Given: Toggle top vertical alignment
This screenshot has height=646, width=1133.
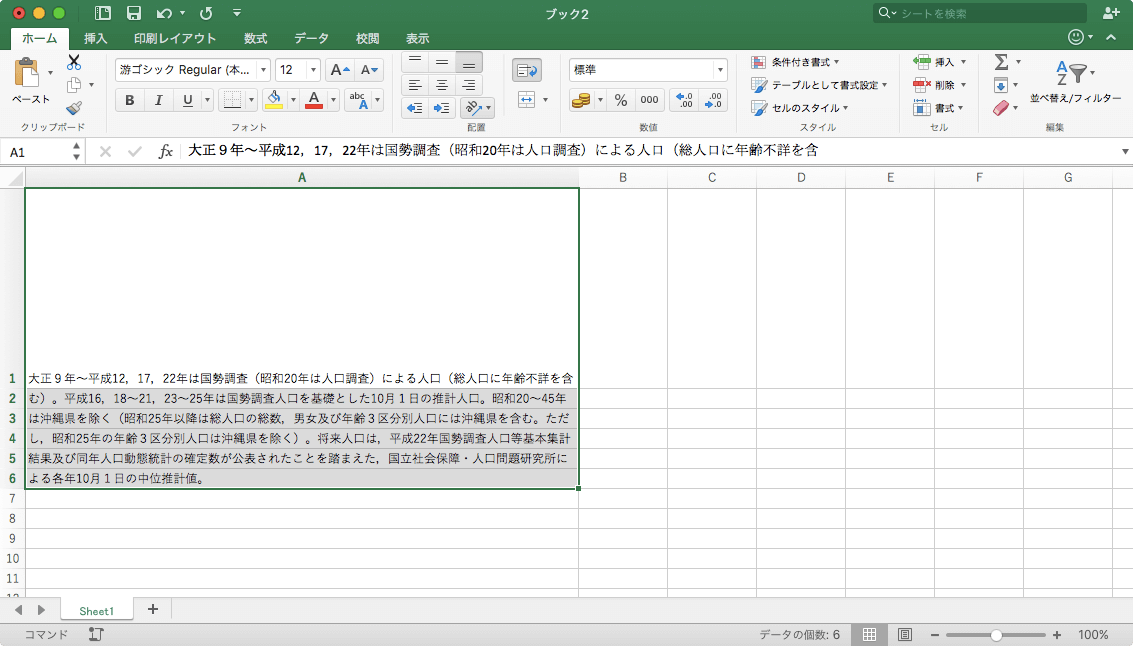Looking at the screenshot, I should (415, 62).
